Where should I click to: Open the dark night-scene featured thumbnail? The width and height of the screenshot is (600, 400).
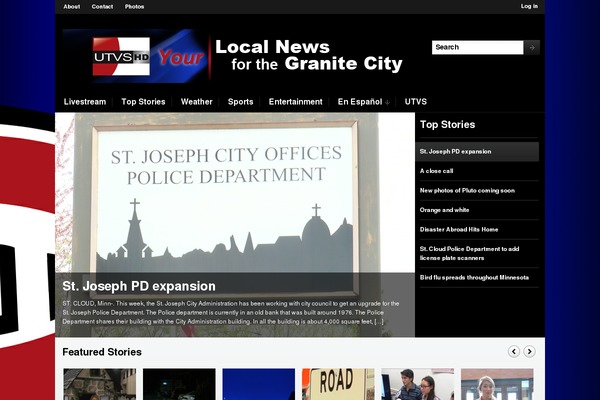coord(179,384)
